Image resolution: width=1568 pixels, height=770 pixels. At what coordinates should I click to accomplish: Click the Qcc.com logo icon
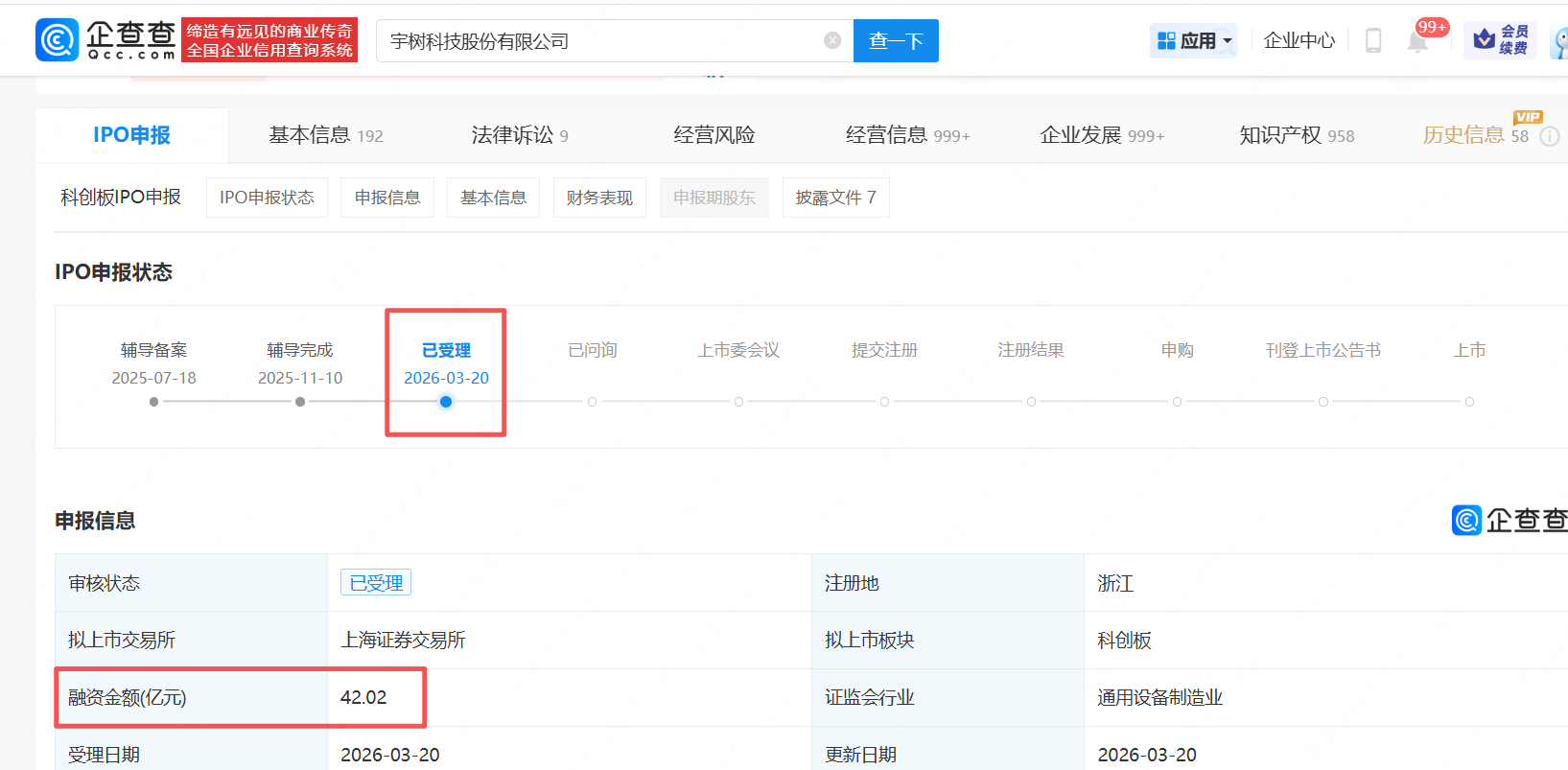click(x=57, y=40)
